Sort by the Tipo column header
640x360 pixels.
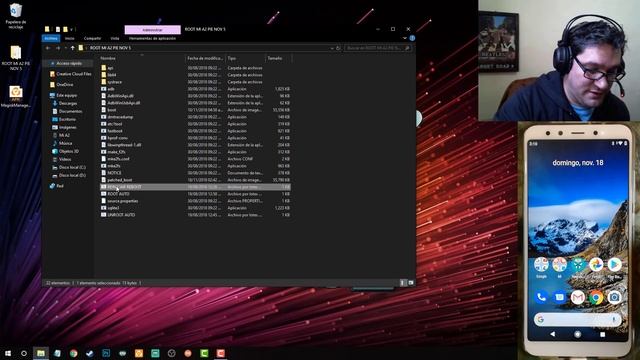coord(245,58)
